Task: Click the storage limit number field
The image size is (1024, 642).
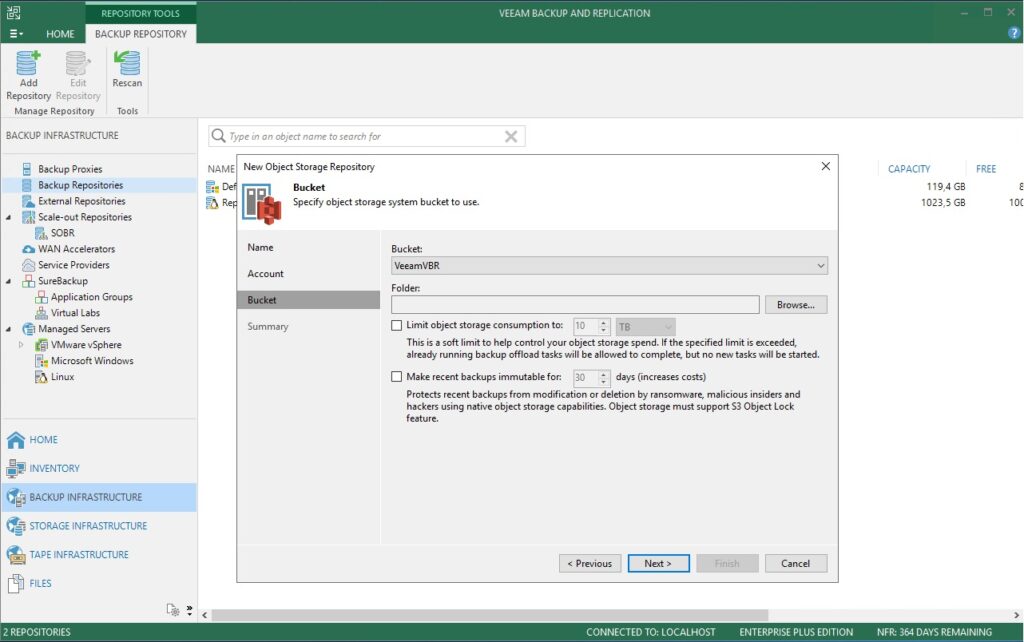Action: (585, 326)
